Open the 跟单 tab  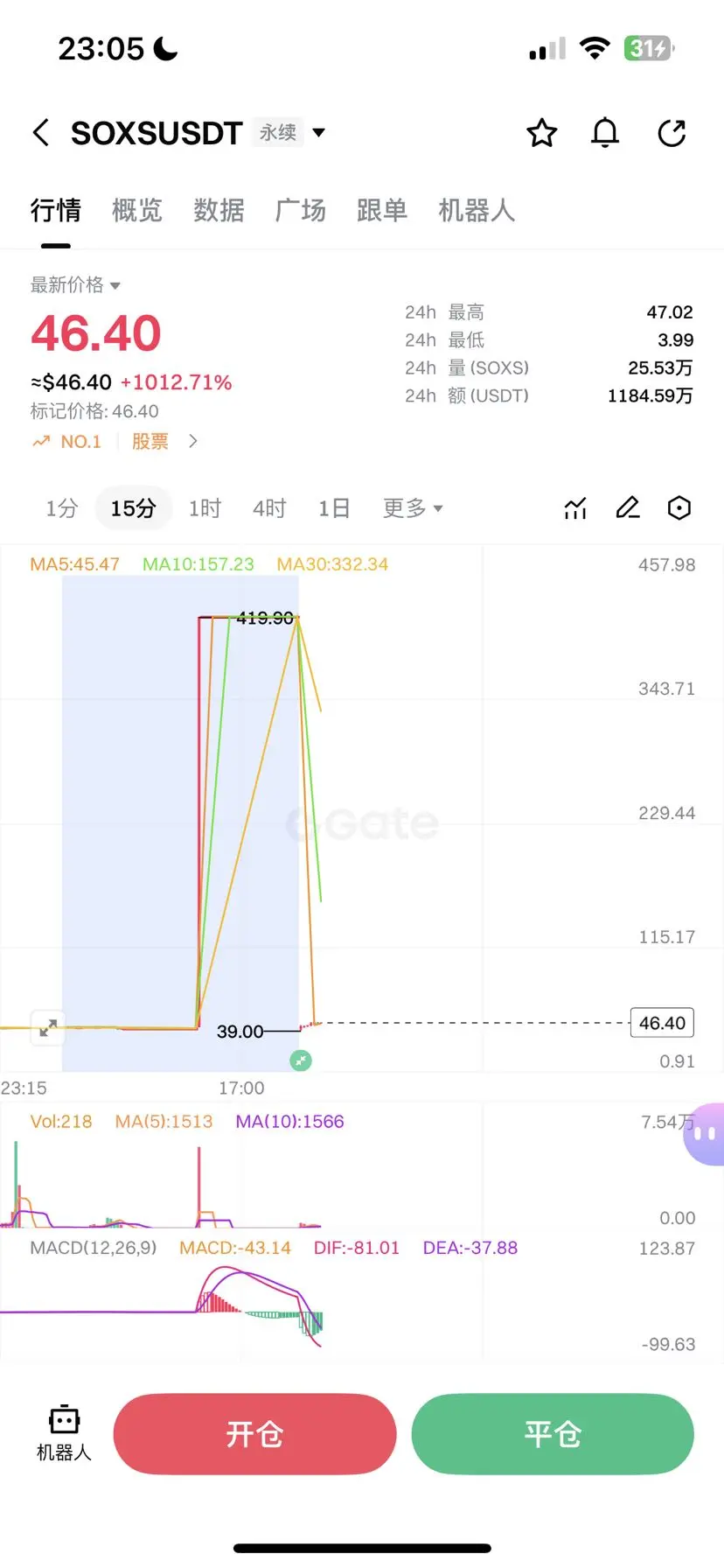pyautogui.click(x=382, y=211)
